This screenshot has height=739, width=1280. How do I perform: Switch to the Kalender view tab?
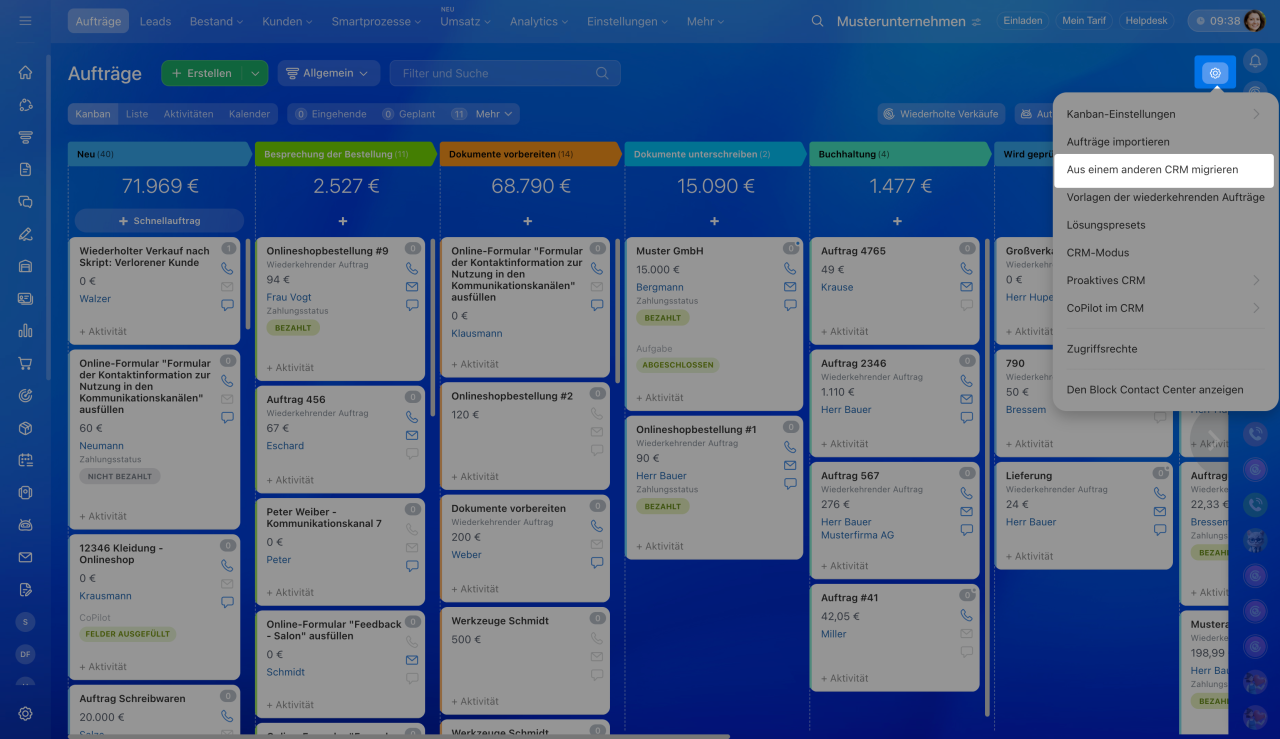click(x=249, y=114)
